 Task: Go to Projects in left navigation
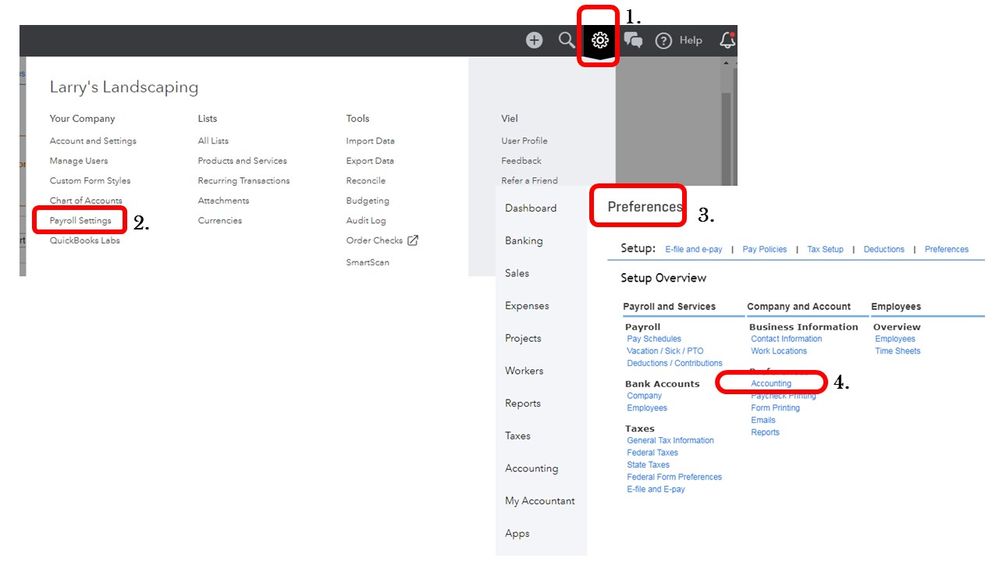(523, 338)
